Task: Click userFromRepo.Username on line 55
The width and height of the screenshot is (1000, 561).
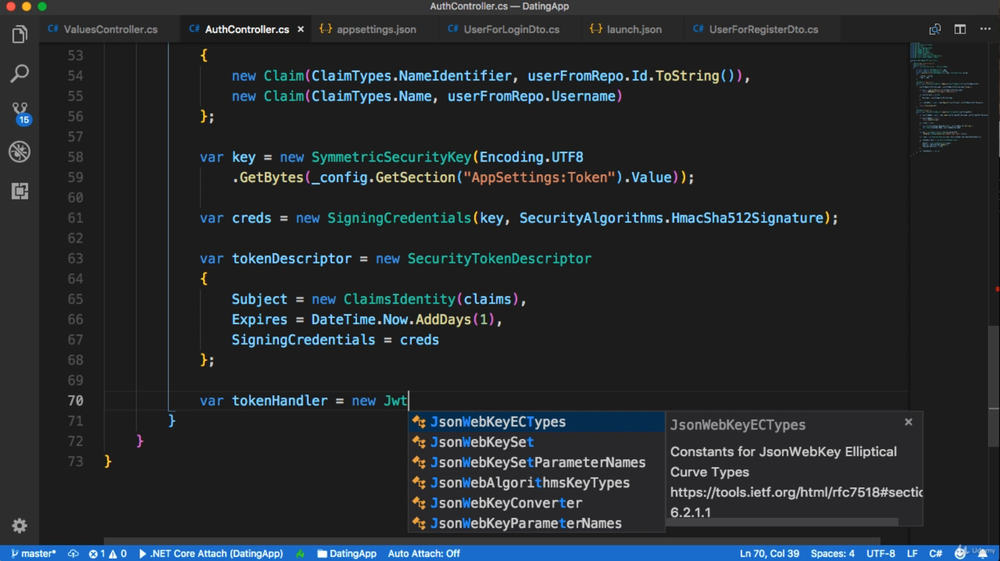Action: coord(531,96)
